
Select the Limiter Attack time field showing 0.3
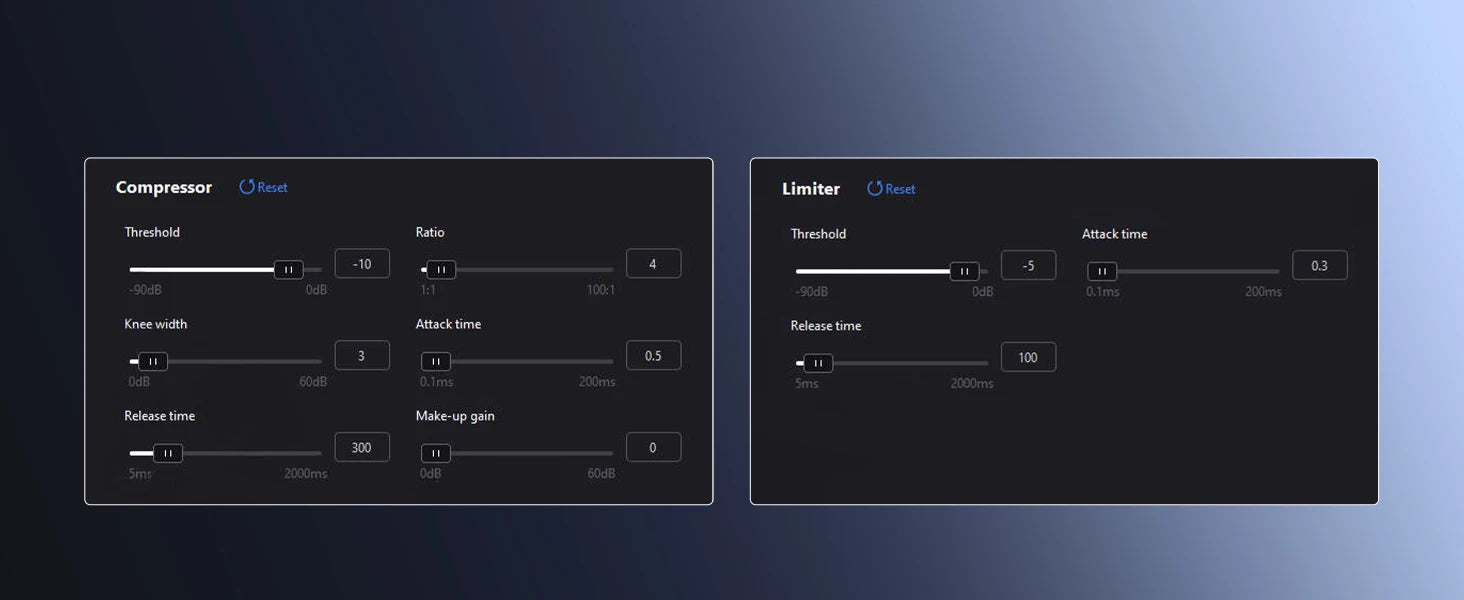tap(1320, 265)
